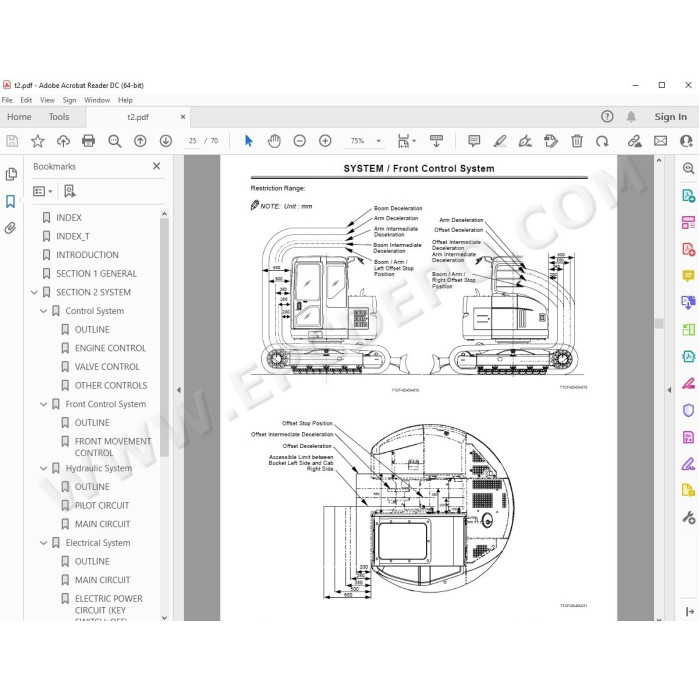The image size is (700, 700).
Task: Activate the selection arrow tool
Action: (249, 141)
